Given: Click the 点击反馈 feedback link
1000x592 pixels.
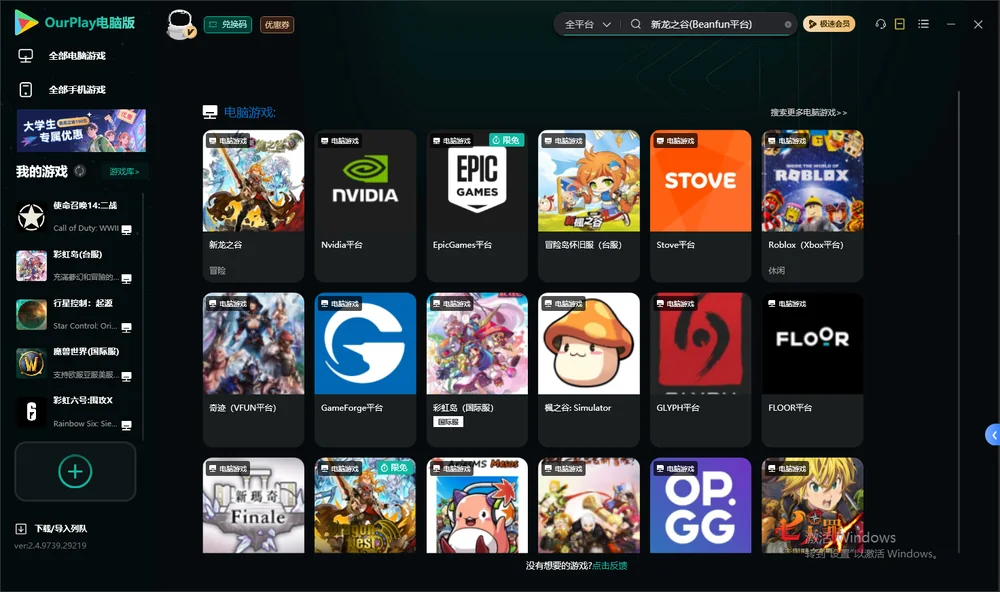Looking at the screenshot, I should click(x=610, y=565).
